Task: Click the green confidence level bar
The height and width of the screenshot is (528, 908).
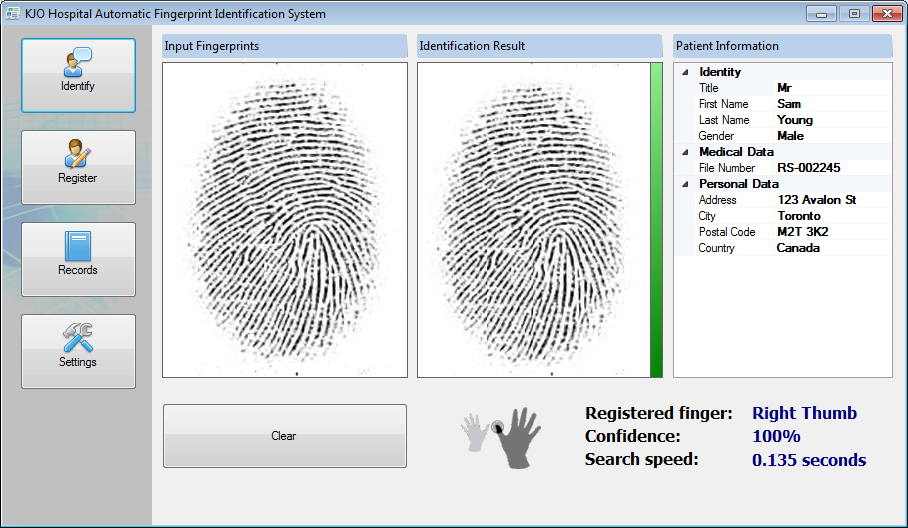Action: pos(656,220)
